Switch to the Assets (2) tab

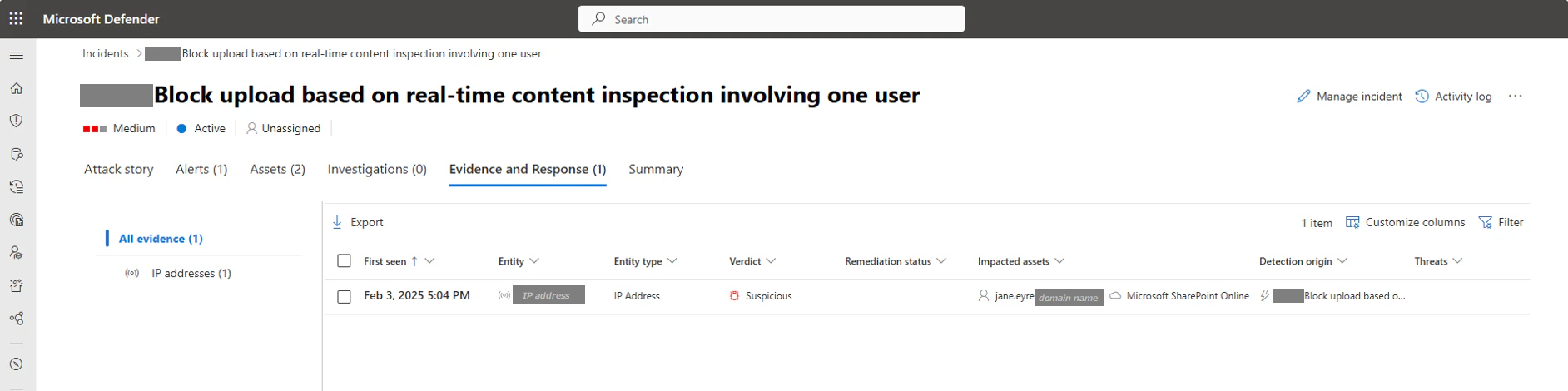277,169
